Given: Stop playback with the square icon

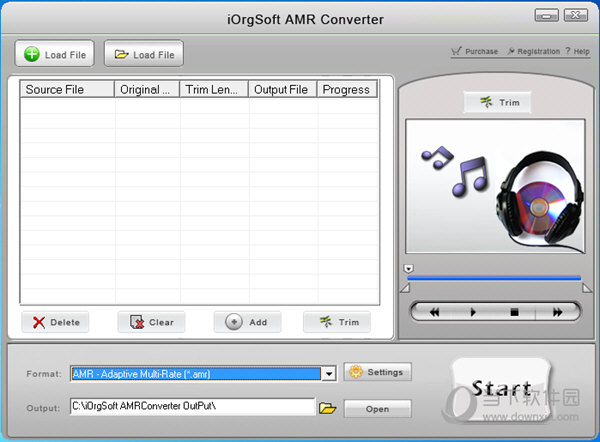Looking at the screenshot, I should coord(514,312).
